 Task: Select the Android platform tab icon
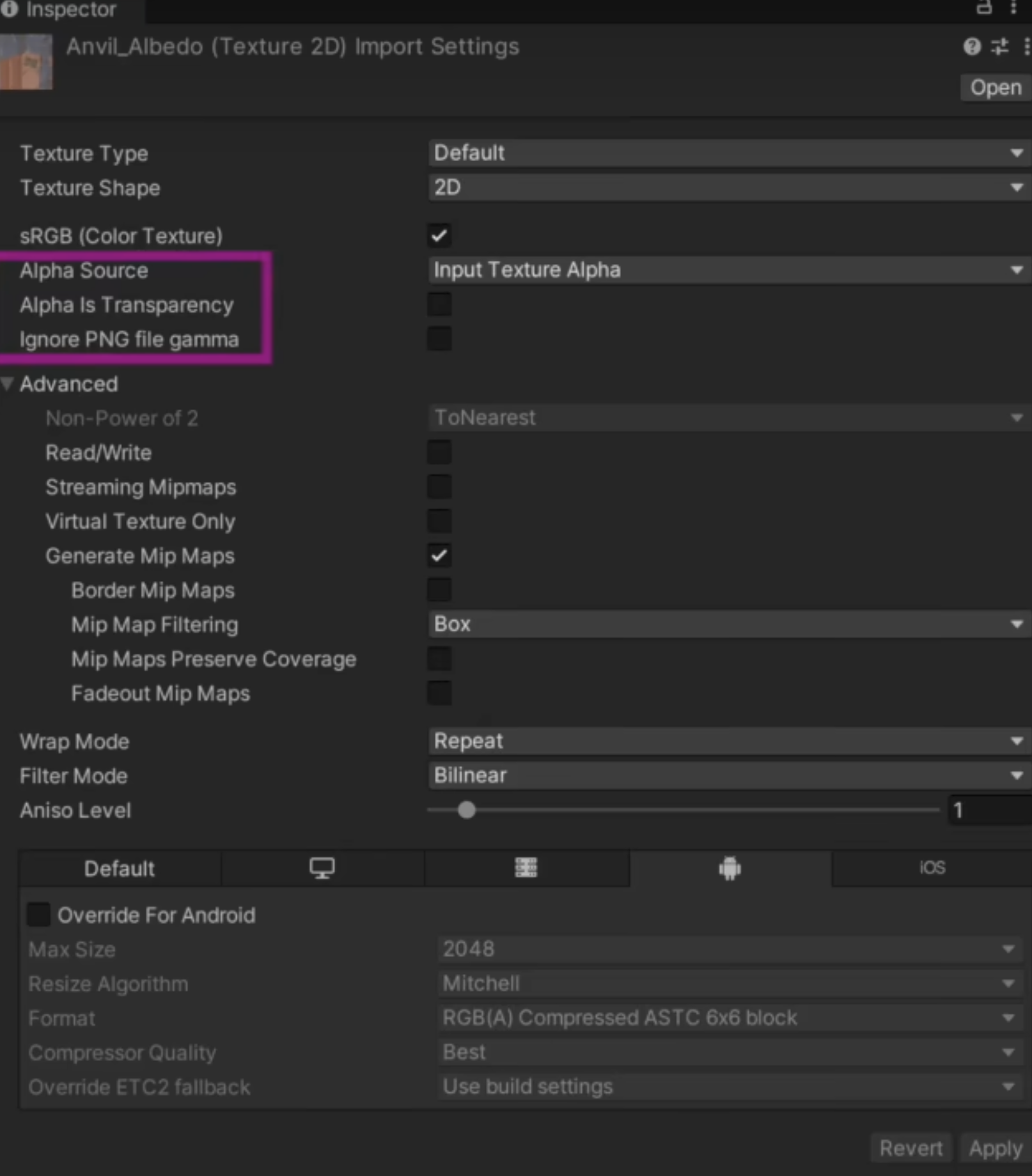pyautogui.click(x=730, y=869)
